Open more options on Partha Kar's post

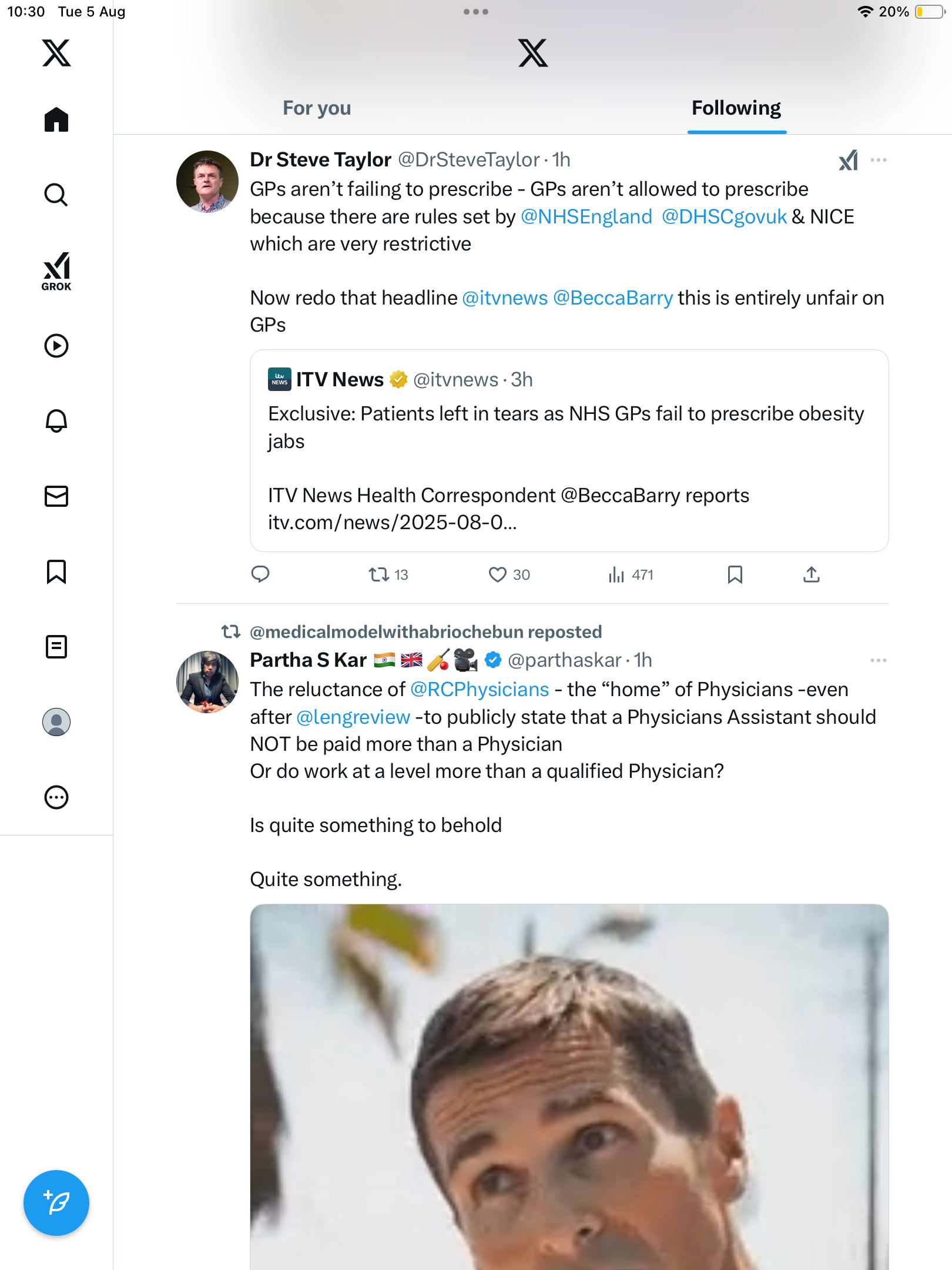point(879,660)
